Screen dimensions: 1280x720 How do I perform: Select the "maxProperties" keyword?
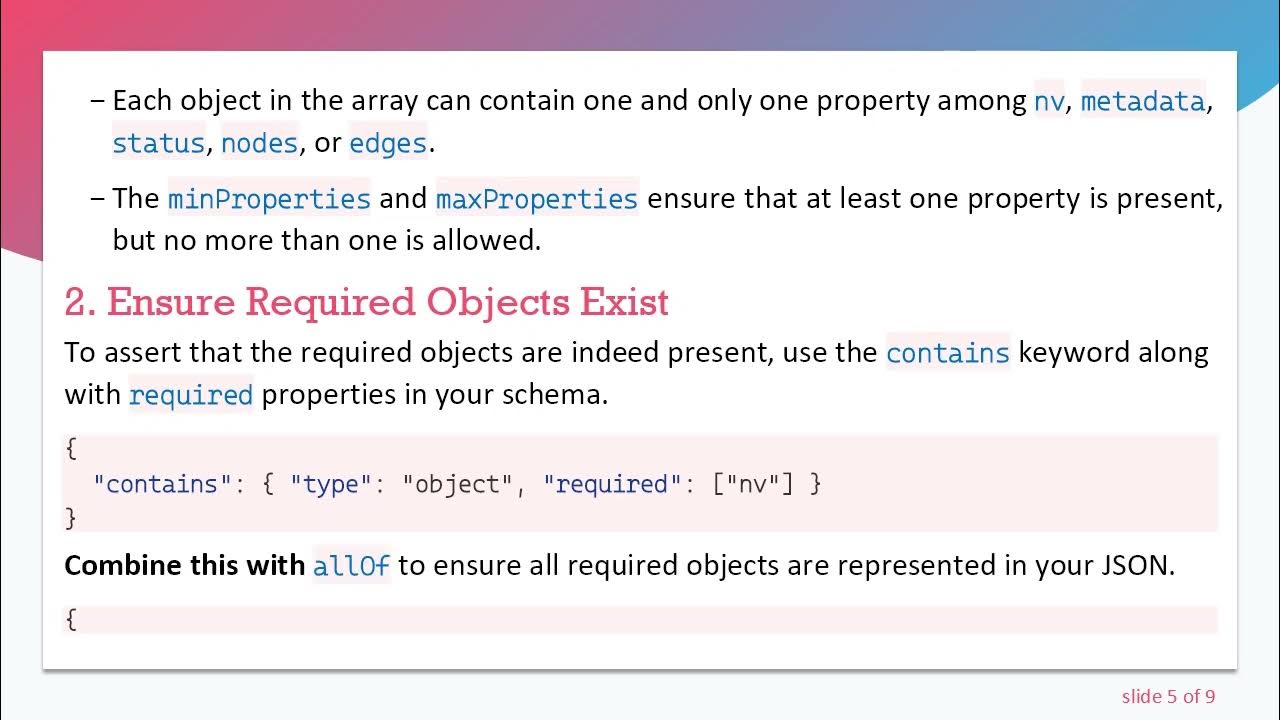(537, 198)
